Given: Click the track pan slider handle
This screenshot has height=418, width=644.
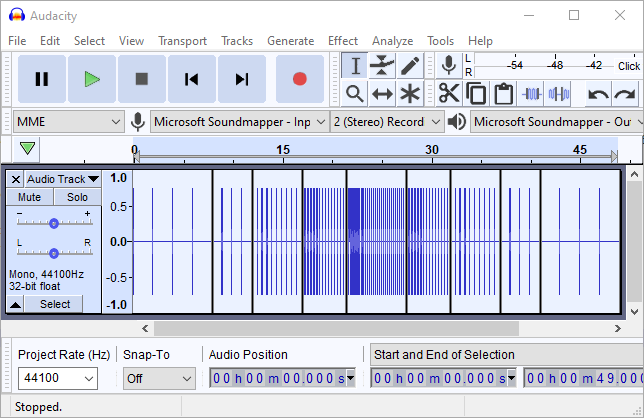Looking at the screenshot, I should coord(54,254).
